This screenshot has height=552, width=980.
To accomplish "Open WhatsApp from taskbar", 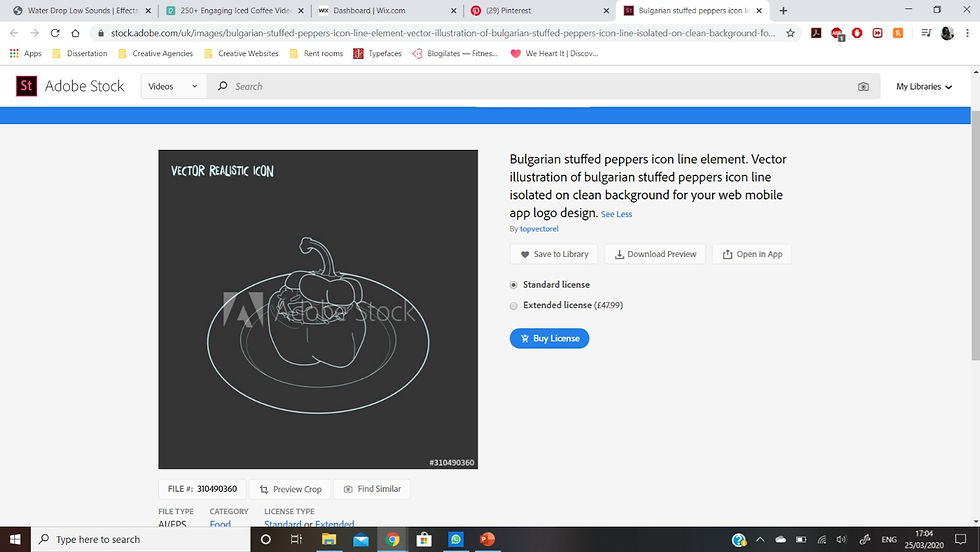I will (456, 539).
